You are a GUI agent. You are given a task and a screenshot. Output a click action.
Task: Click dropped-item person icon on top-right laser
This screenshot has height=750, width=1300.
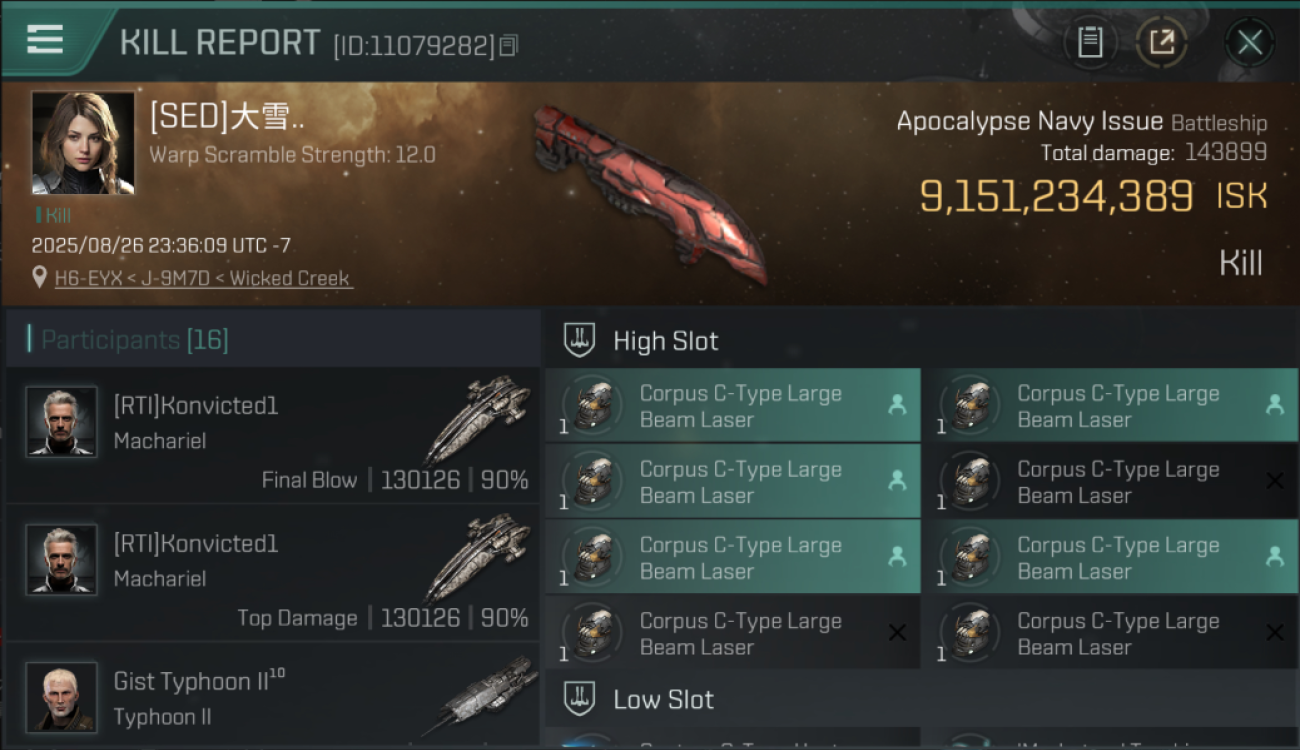pyautogui.click(x=1274, y=405)
